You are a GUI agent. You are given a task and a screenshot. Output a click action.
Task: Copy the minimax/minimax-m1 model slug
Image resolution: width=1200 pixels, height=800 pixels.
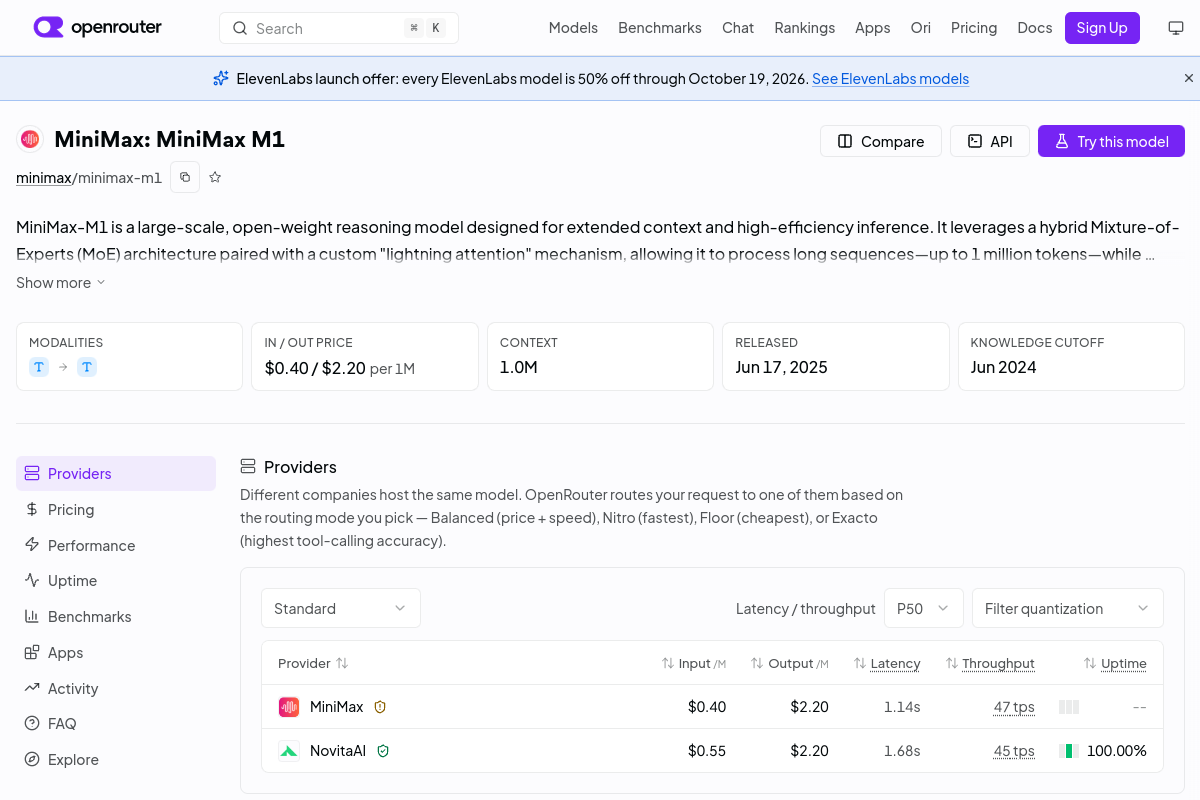pyautogui.click(x=185, y=177)
